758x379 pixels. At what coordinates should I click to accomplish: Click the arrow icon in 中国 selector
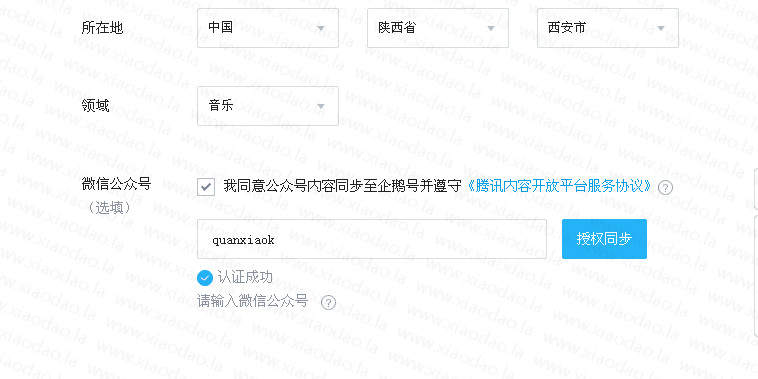click(x=321, y=29)
